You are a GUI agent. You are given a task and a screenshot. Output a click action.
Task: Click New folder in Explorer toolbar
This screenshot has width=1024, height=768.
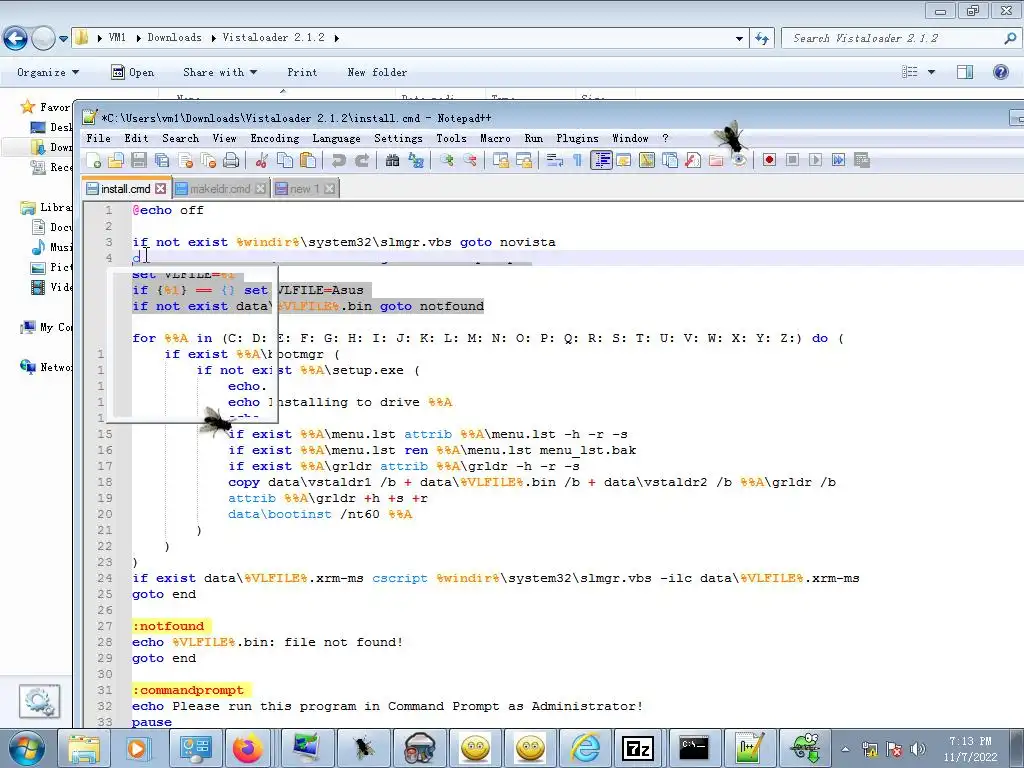coord(377,72)
